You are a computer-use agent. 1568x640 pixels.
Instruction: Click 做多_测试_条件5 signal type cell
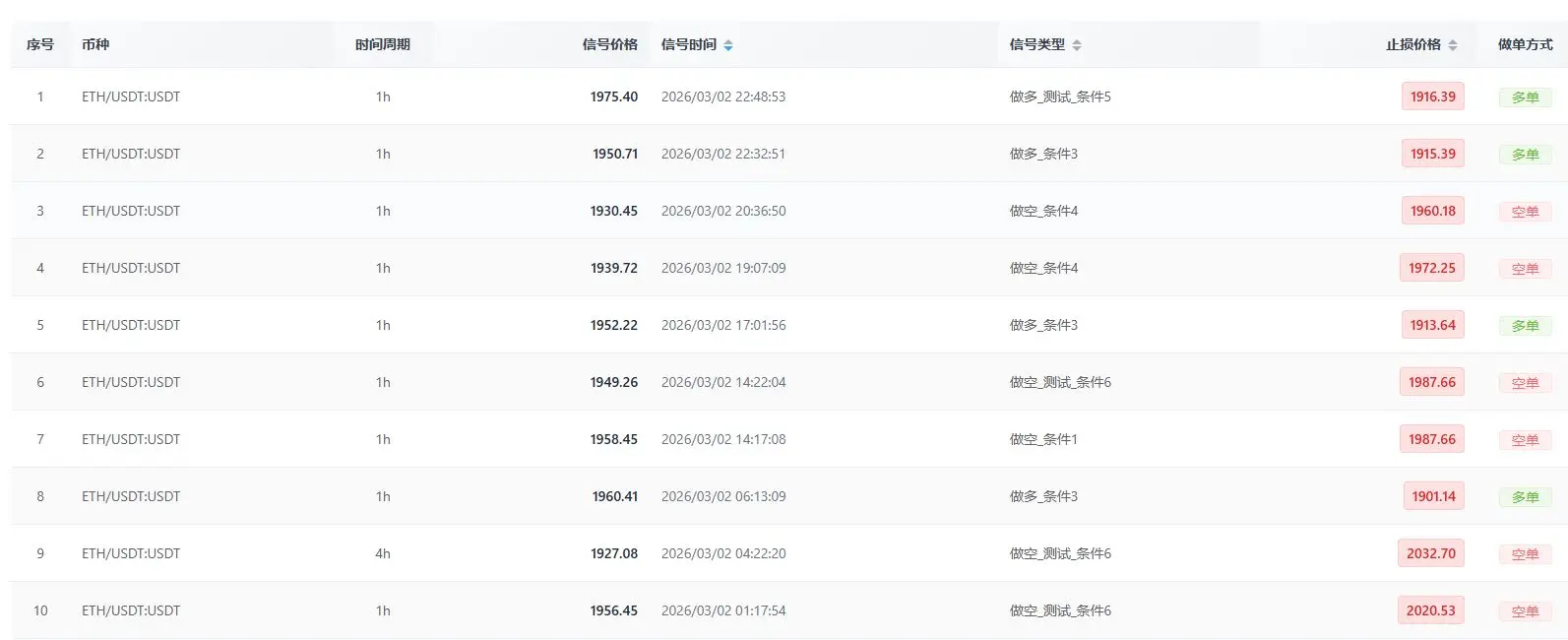(1060, 96)
